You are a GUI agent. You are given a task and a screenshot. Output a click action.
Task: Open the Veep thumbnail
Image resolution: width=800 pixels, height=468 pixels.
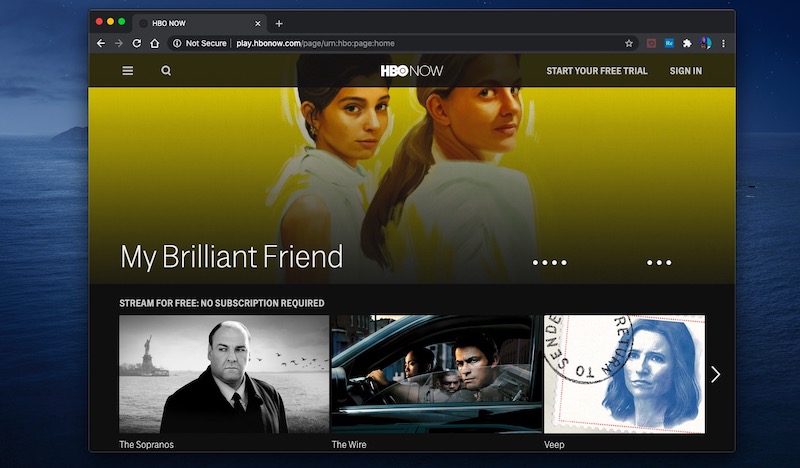click(624, 374)
